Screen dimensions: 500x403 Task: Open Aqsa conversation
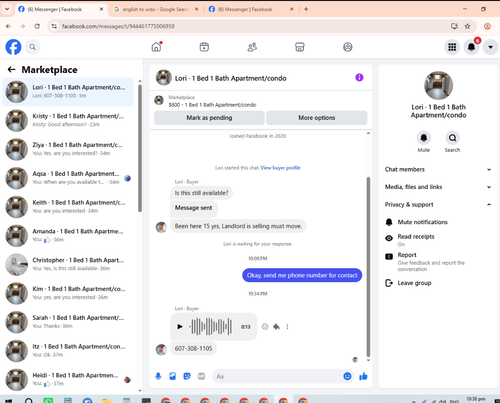68,178
